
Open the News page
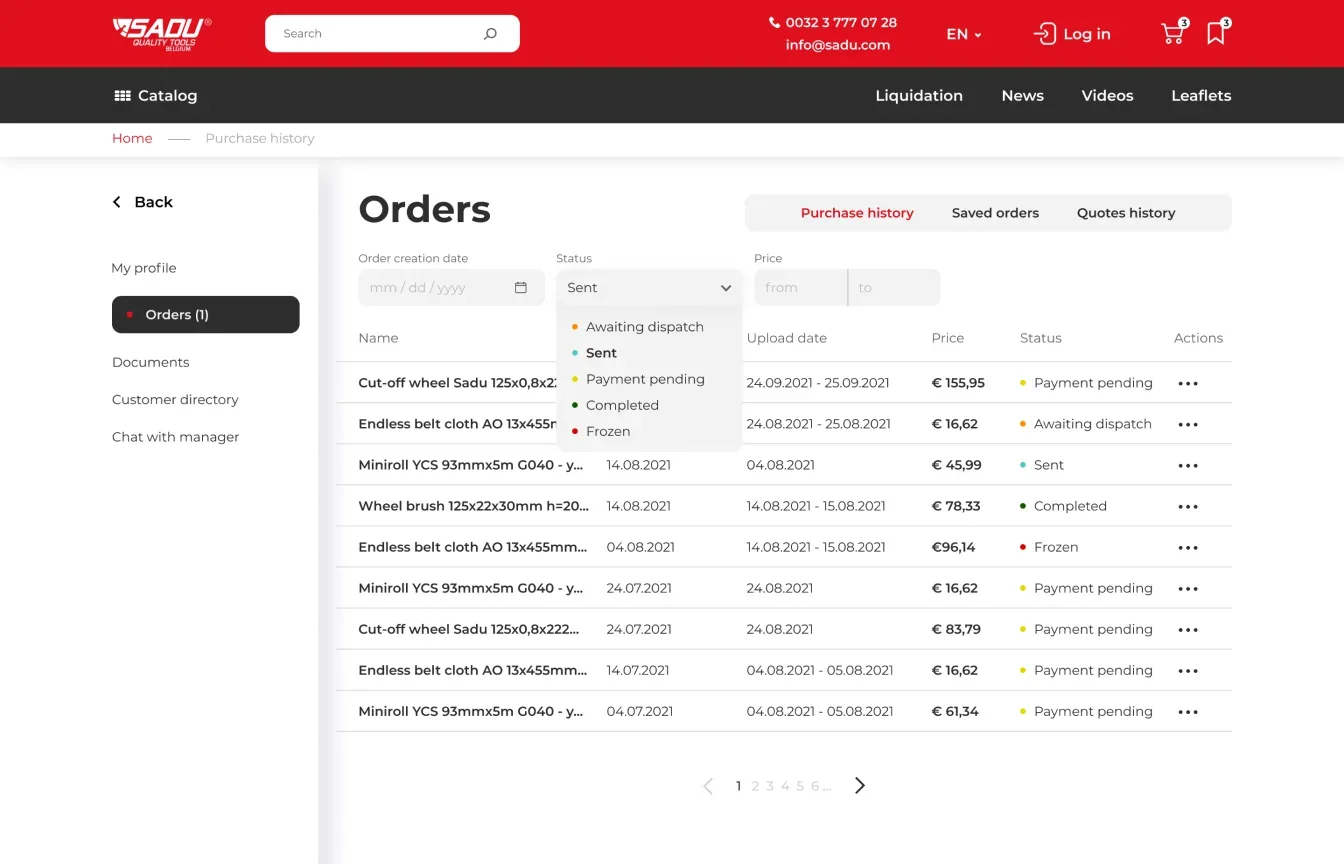pos(1023,96)
